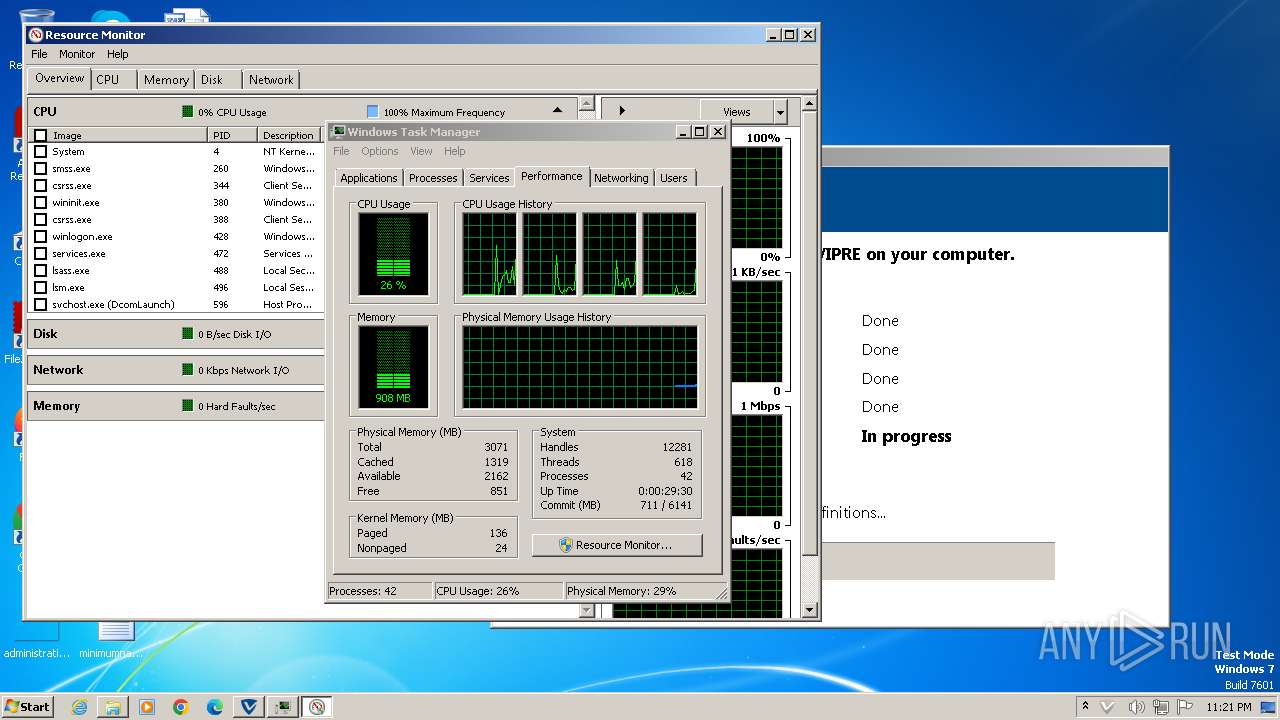Check the wininit.exe process checkbox

coord(41,203)
